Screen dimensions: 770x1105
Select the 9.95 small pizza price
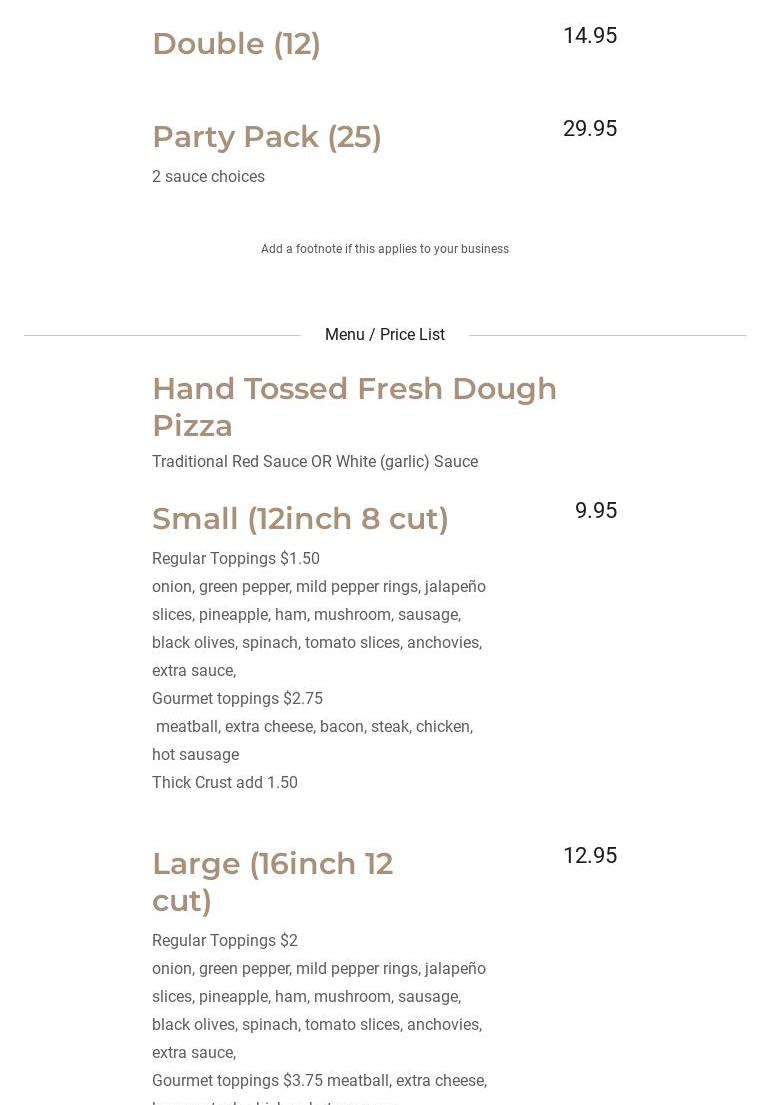(596, 511)
